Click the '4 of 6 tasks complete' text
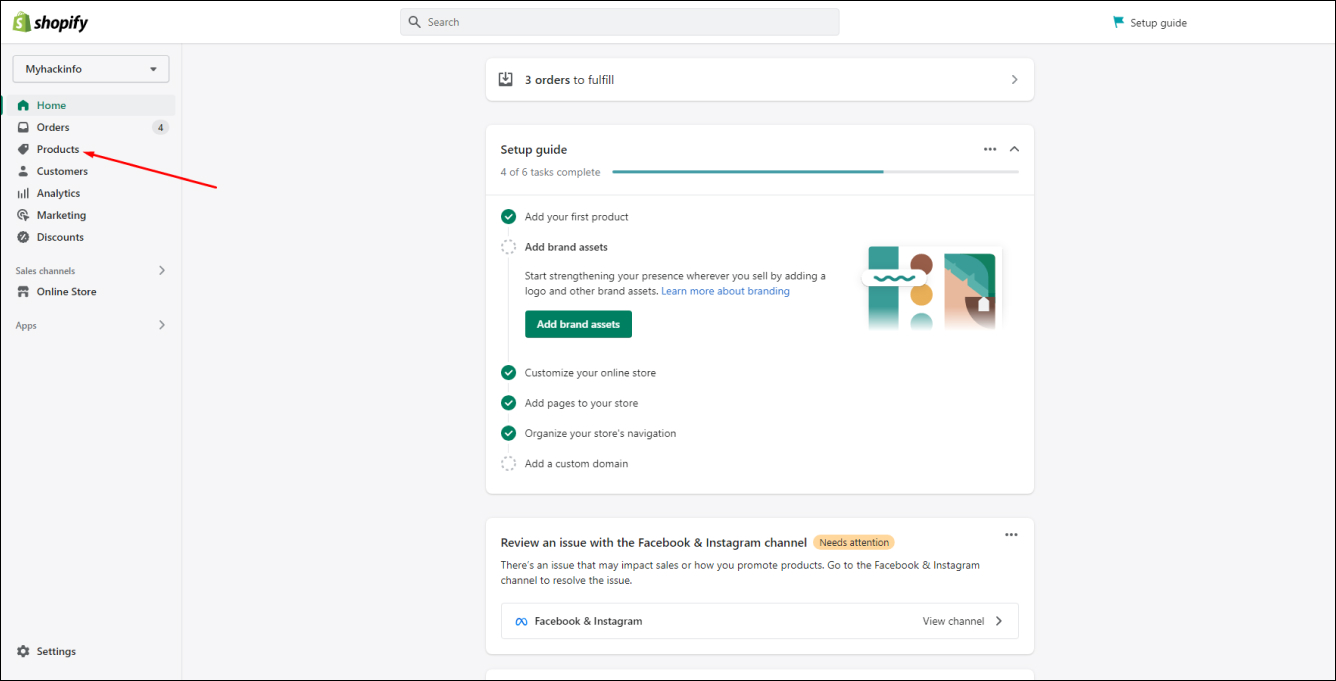The width and height of the screenshot is (1336, 681). [x=550, y=172]
